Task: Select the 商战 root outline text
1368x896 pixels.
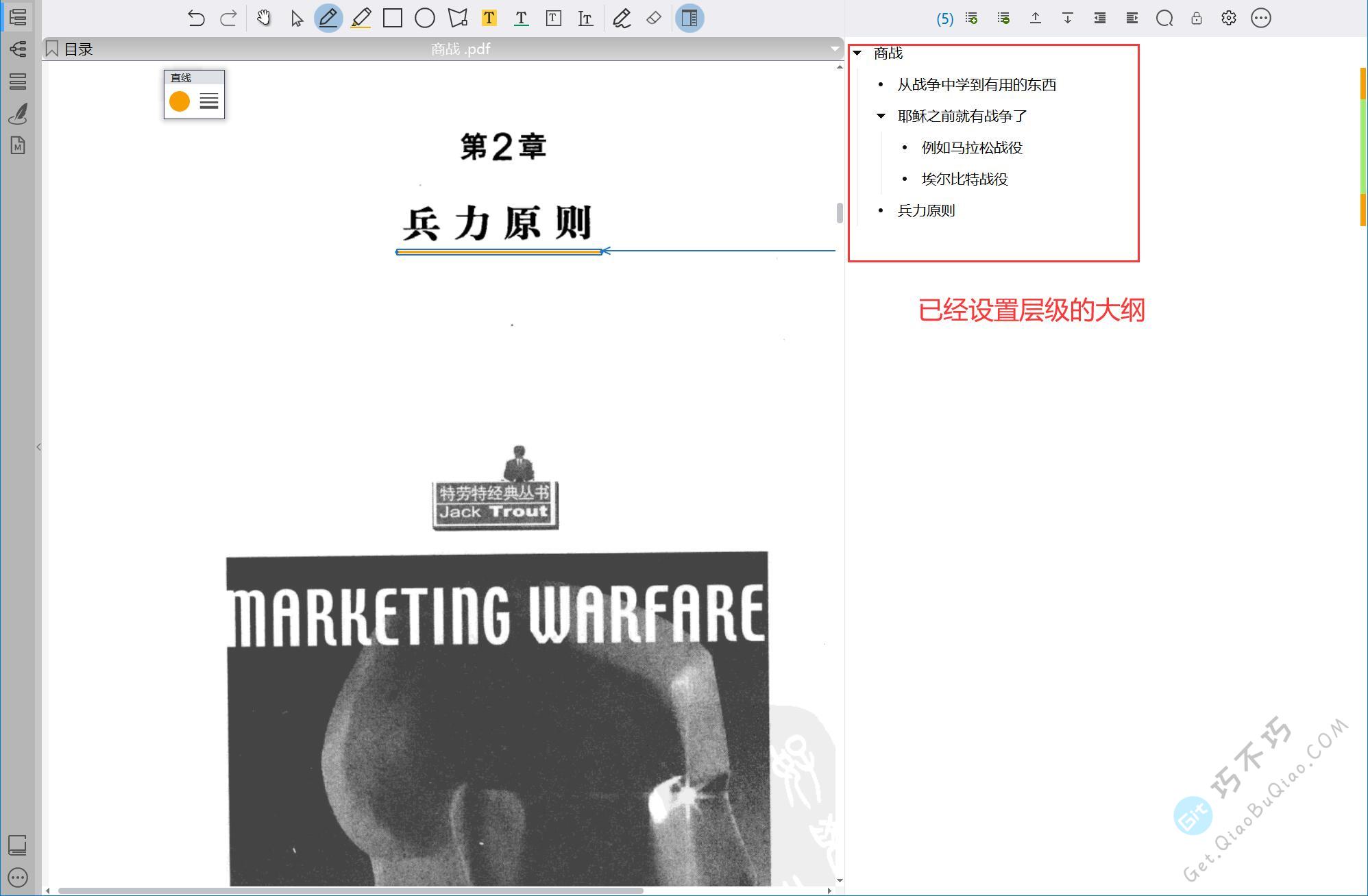Action: 888,53
